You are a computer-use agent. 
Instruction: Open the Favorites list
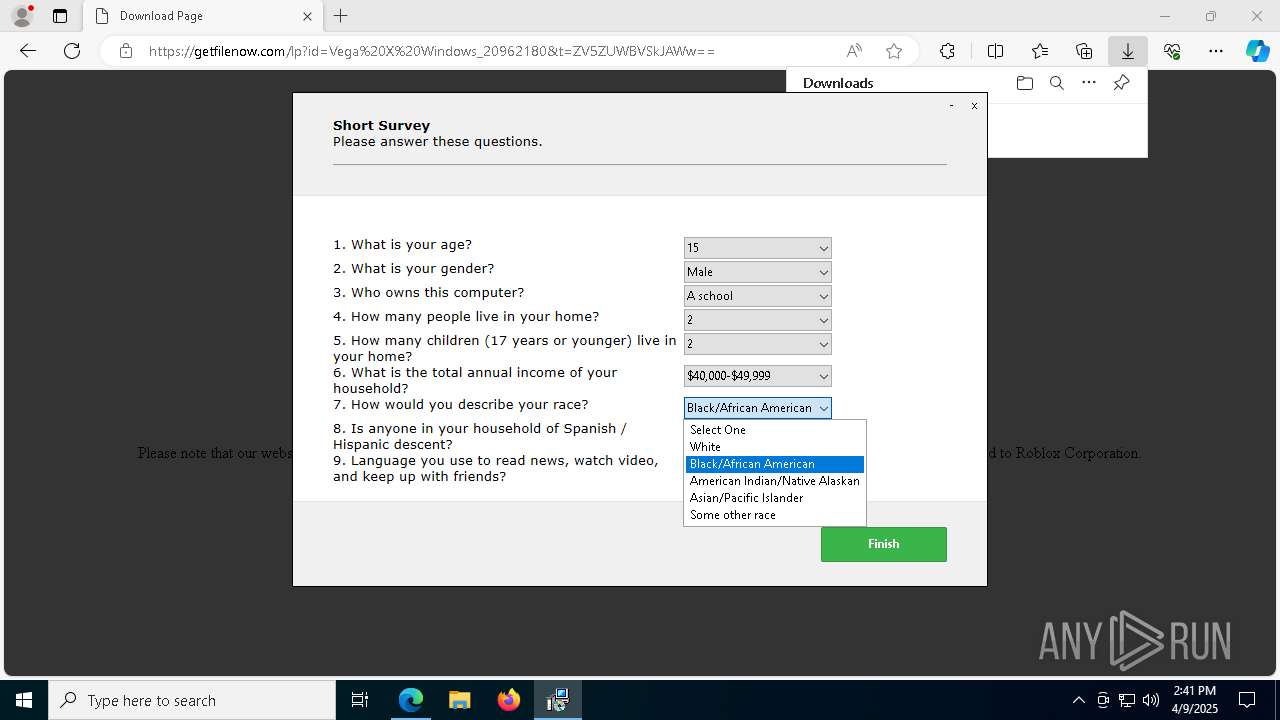(1040, 51)
